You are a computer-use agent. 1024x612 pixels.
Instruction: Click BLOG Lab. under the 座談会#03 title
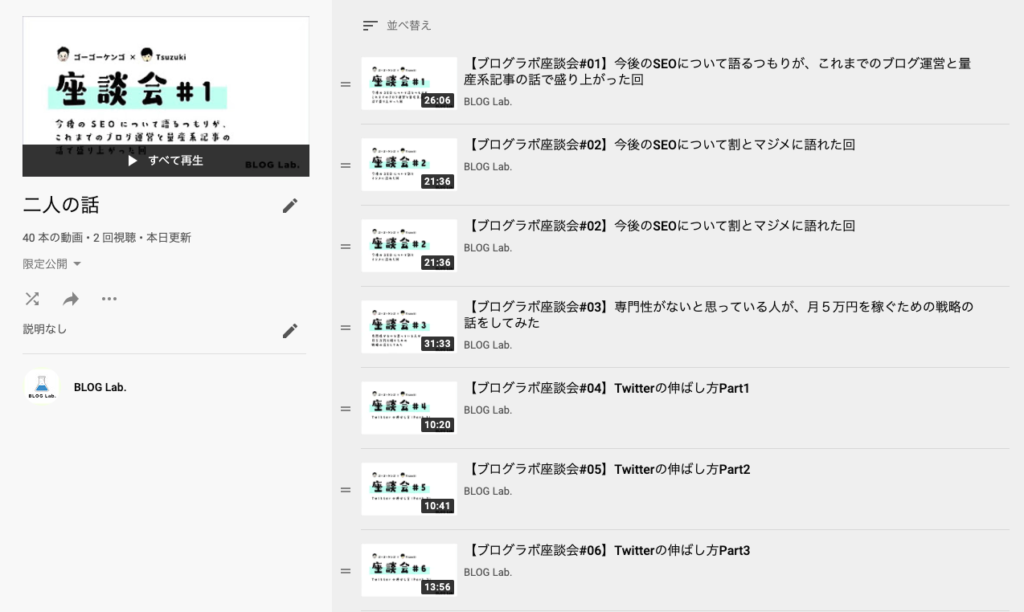tap(488, 345)
